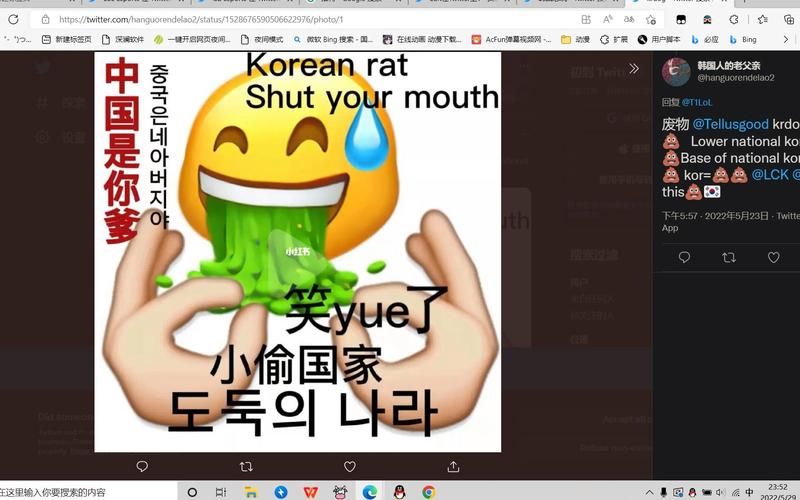The image size is (800, 500).
Task: Open the @T1LoL reply mention link
Action: tap(697, 102)
